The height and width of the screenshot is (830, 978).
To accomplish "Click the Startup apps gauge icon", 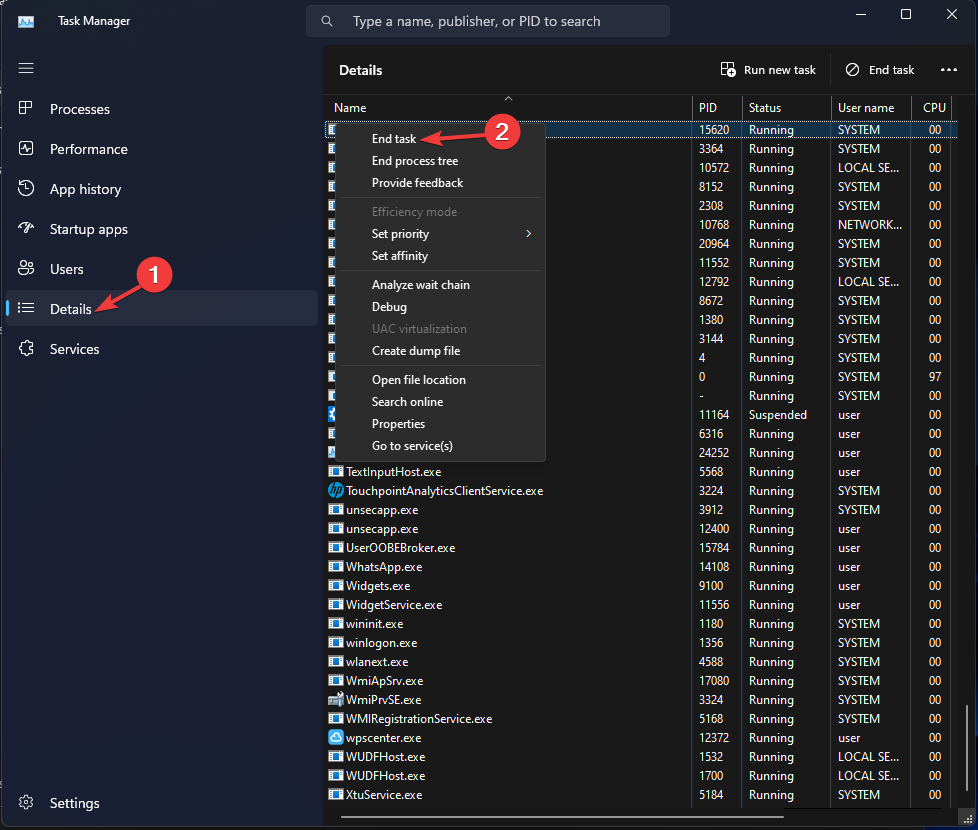I will click(26, 228).
